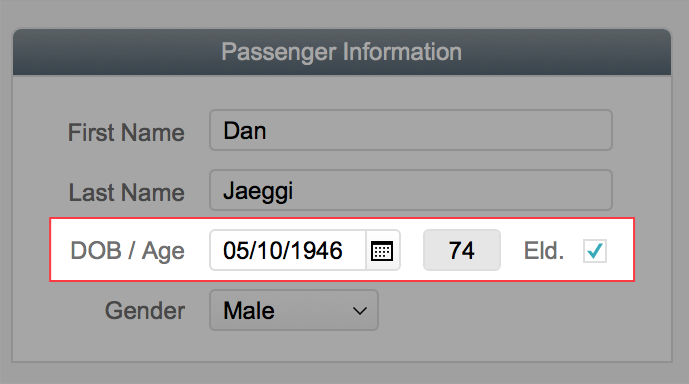Image resolution: width=689 pixels, height=384 pixels.
Task: Click the dropdown chevron in Gender field
Action: [x=360, y=311]
